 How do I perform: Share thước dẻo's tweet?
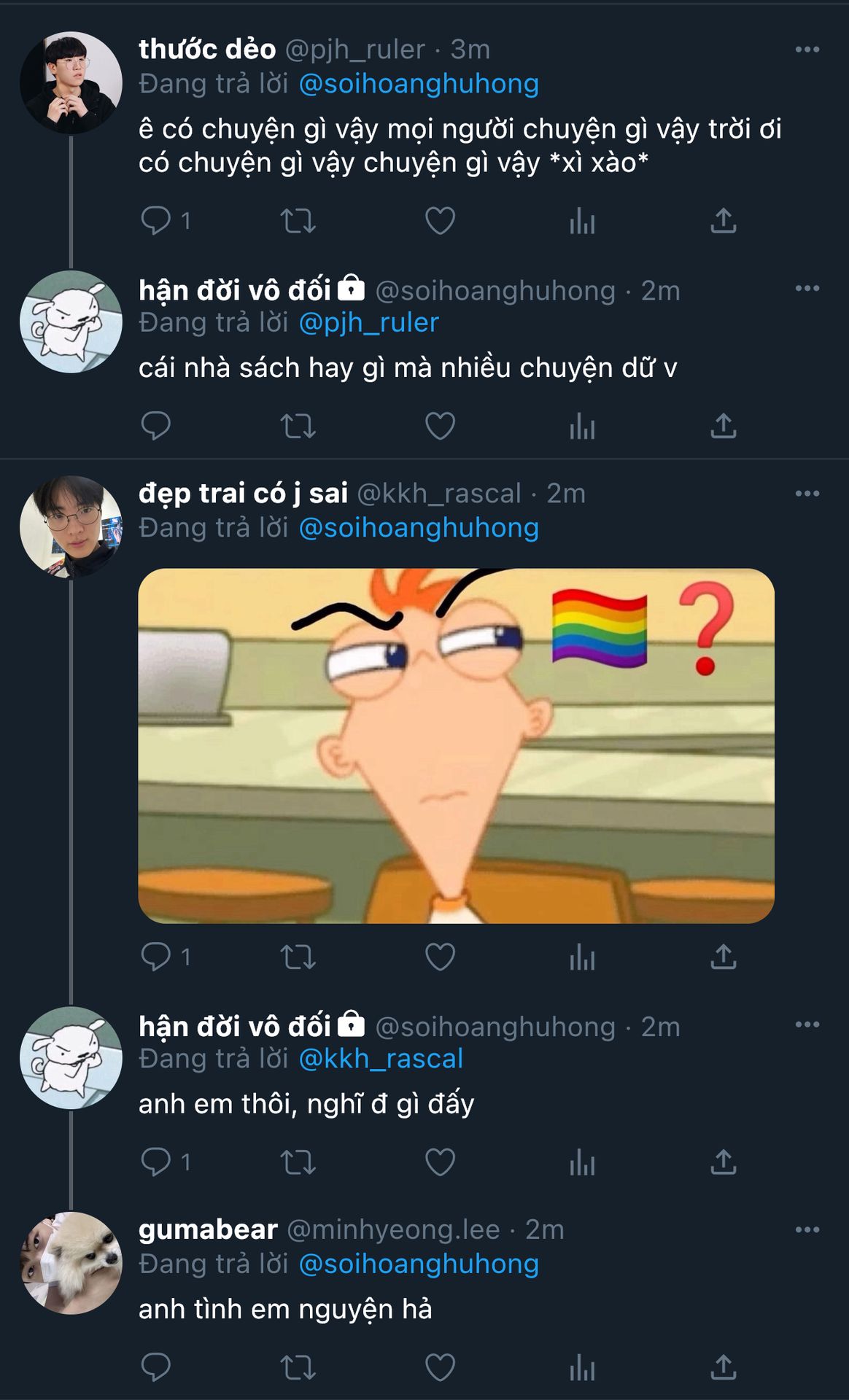pos(723,220)
